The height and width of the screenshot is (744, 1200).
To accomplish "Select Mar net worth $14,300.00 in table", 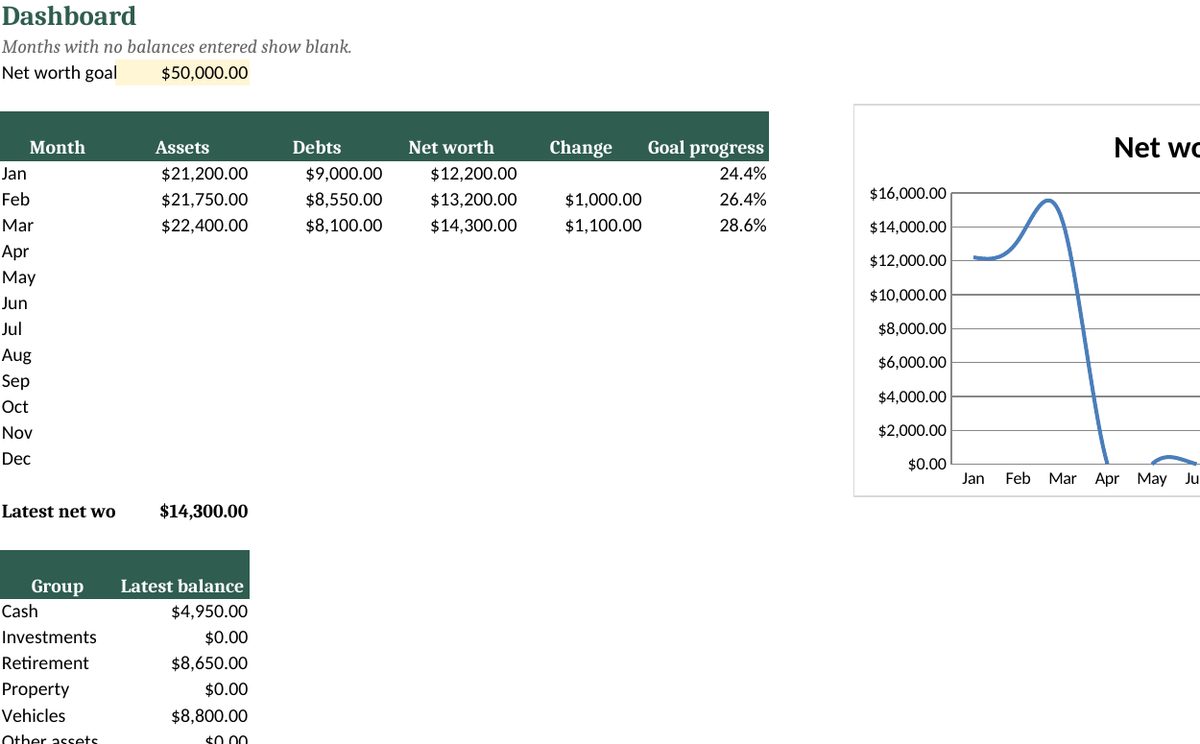I will pos(473,226).
